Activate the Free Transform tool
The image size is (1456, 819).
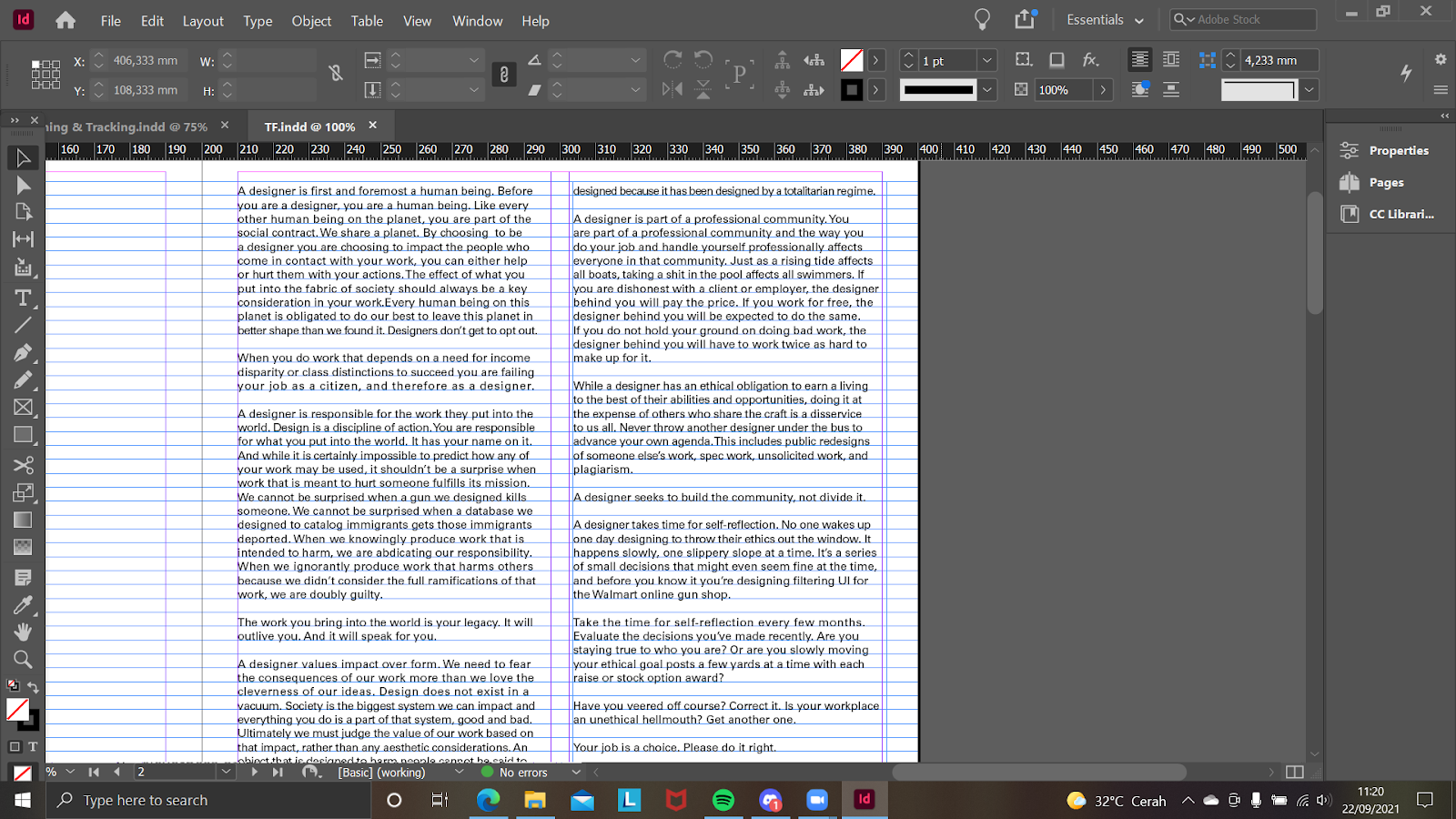[23, 492]
